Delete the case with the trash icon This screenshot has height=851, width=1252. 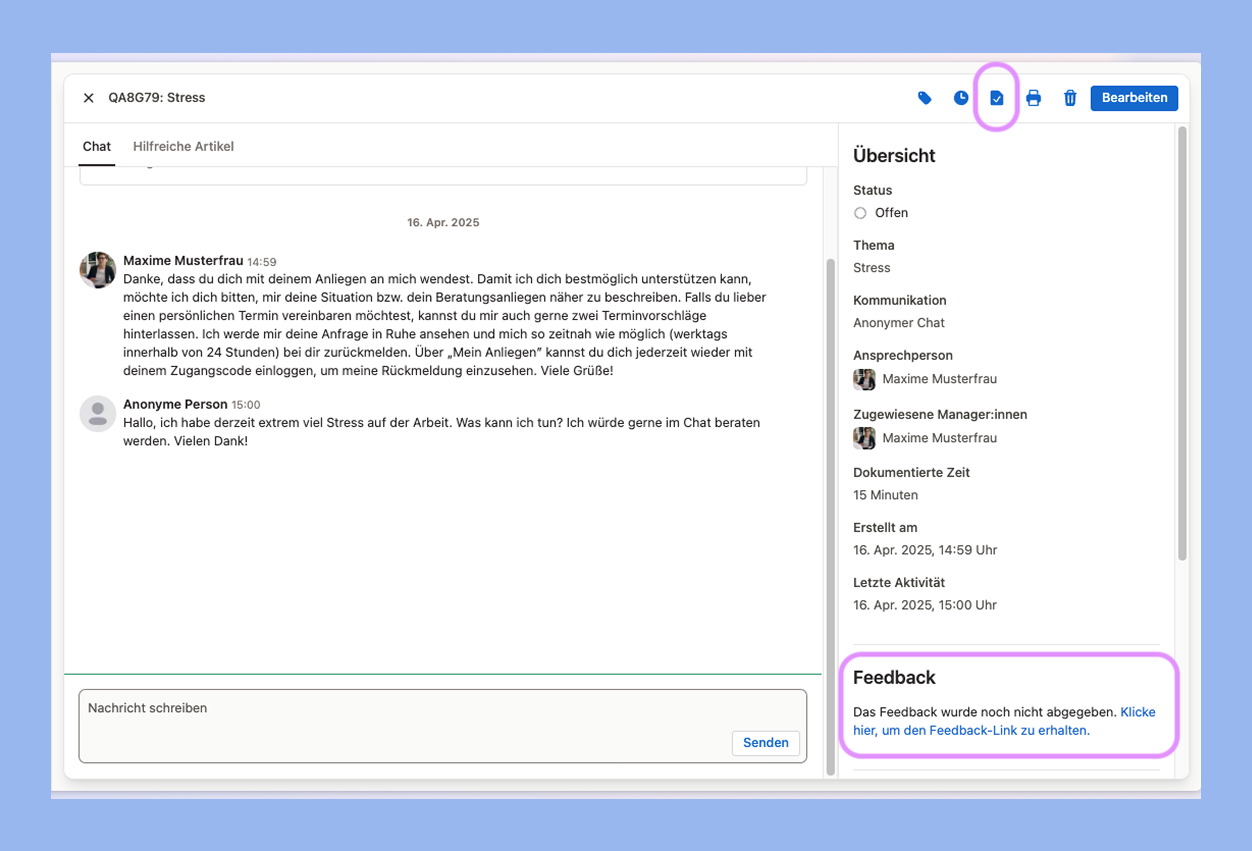pos(1070,98)
